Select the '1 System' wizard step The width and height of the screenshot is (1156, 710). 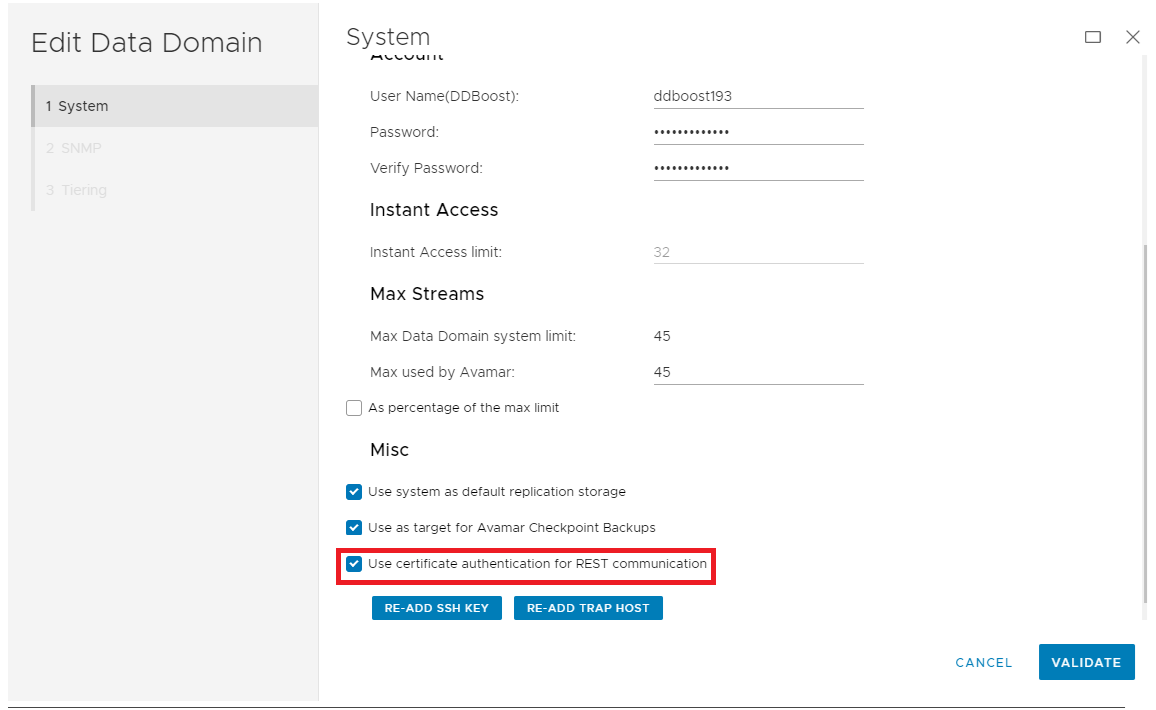click(x=175, y=106)
